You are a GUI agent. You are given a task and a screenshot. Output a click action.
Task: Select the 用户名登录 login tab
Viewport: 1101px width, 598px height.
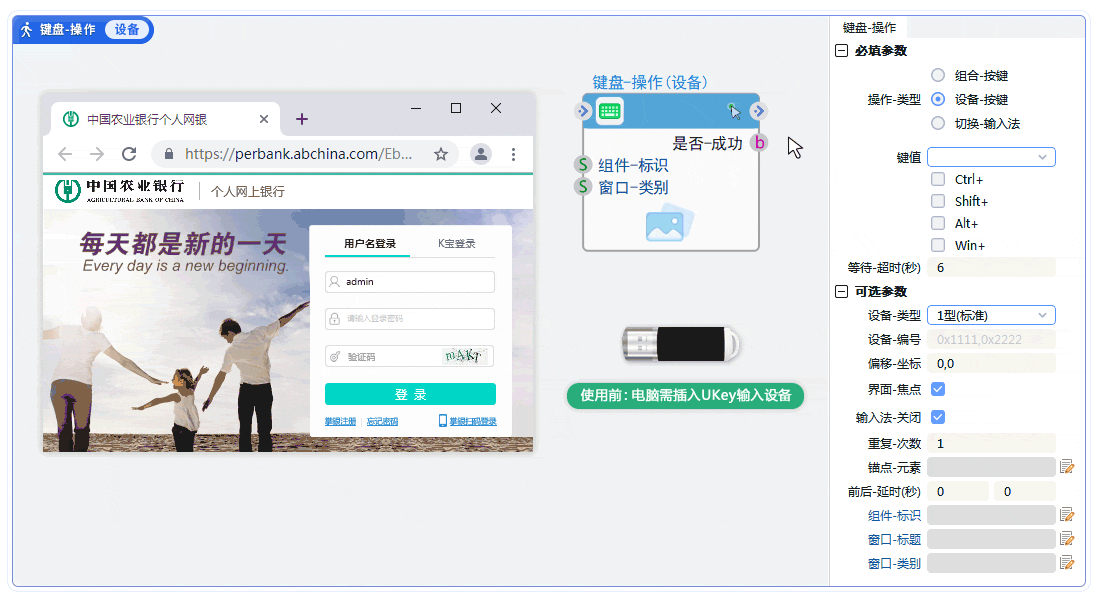tap(369, 244)
